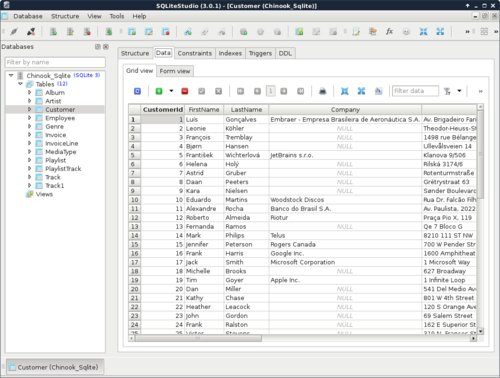Screen dimensions: 500x378
Task: Click the remove database icon with red mark
Action: [x=87, y=32]
